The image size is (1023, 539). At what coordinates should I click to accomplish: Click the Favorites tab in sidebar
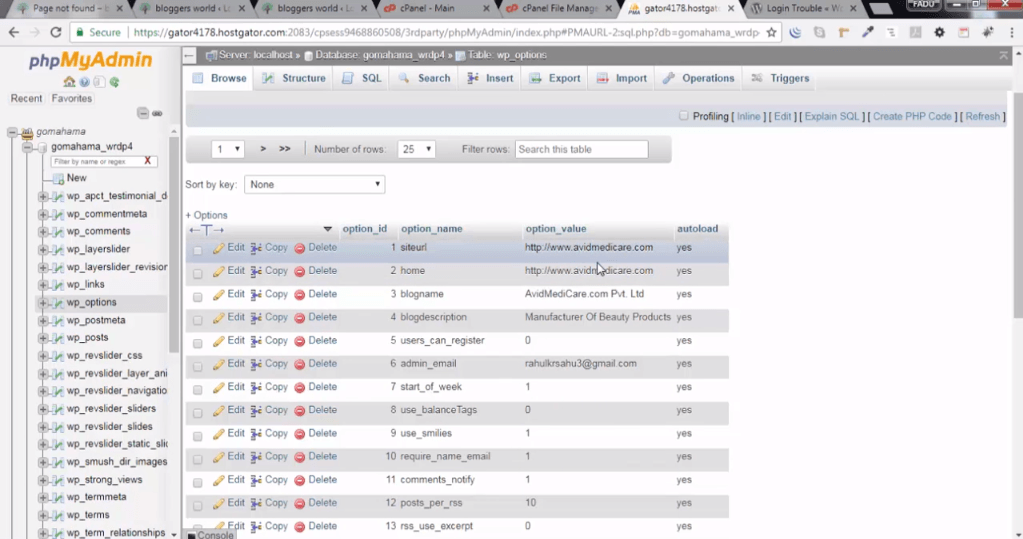(x=72, y=99)
